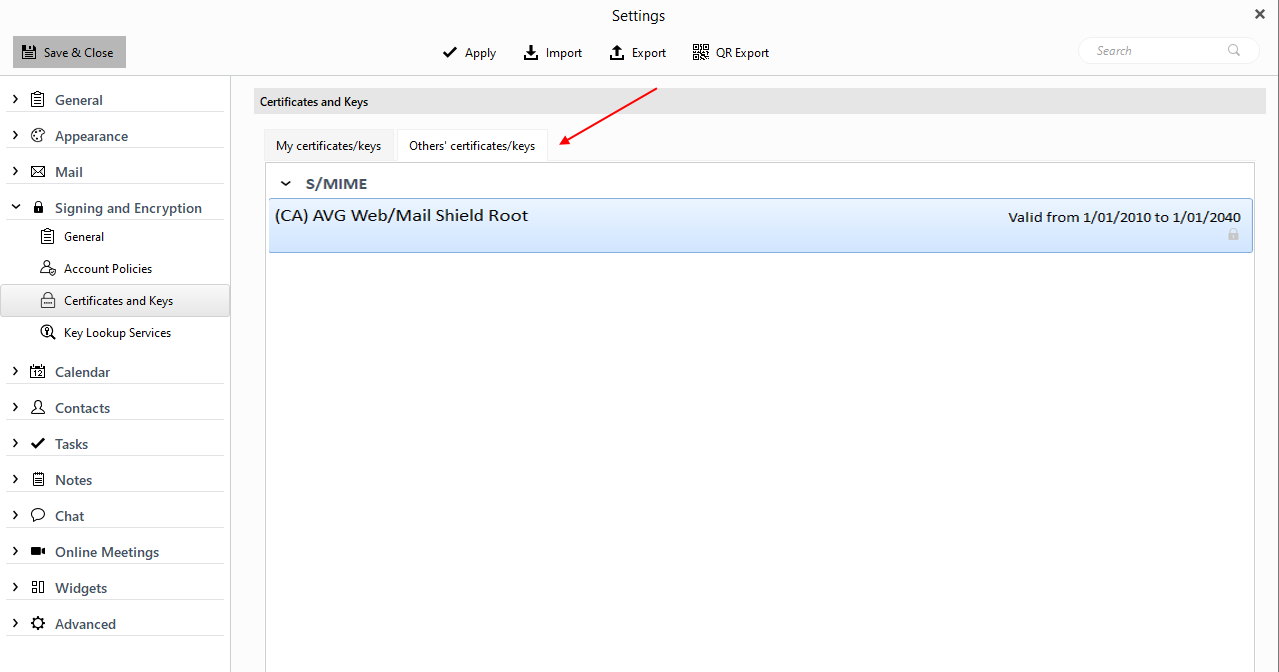
Task: Expand the Notes section chevron
Action: [15, 480]
